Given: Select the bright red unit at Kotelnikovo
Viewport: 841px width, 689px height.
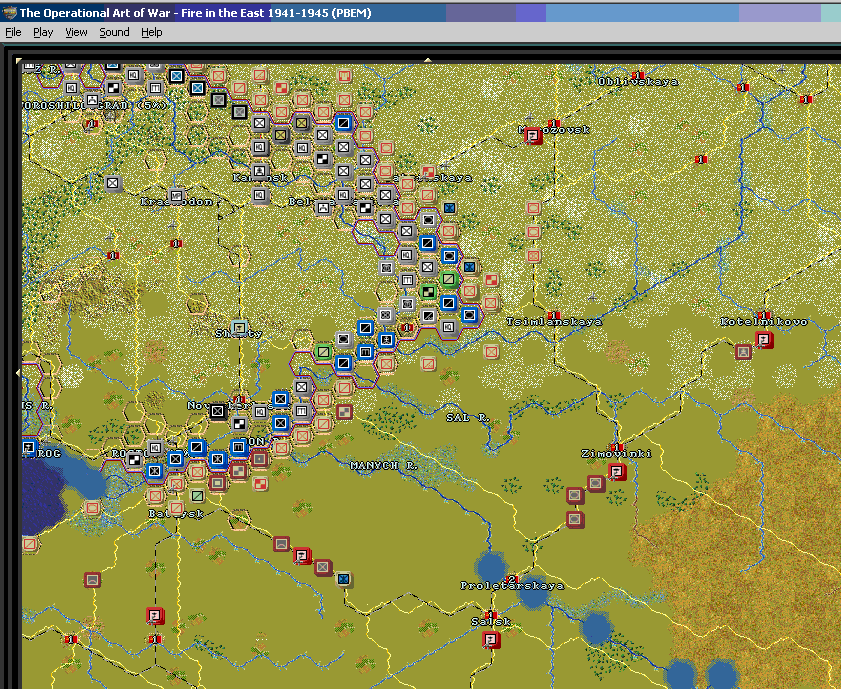Looking at the screenshot, I should point(764,339).
